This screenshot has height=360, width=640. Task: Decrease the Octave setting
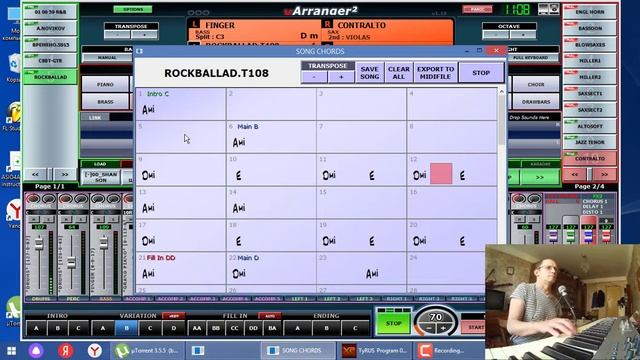coord(496,35)
